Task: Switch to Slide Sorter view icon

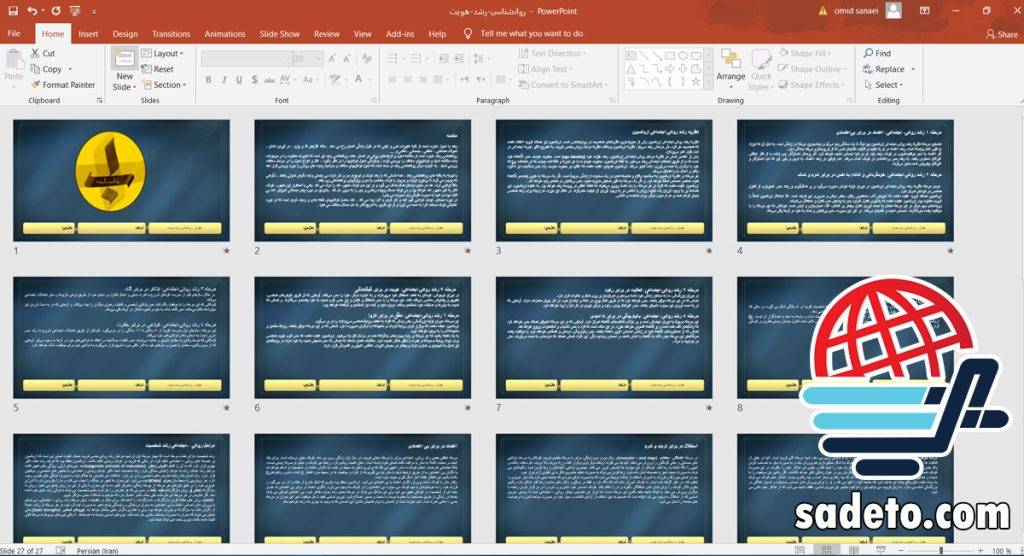Action: coord(826,550)
